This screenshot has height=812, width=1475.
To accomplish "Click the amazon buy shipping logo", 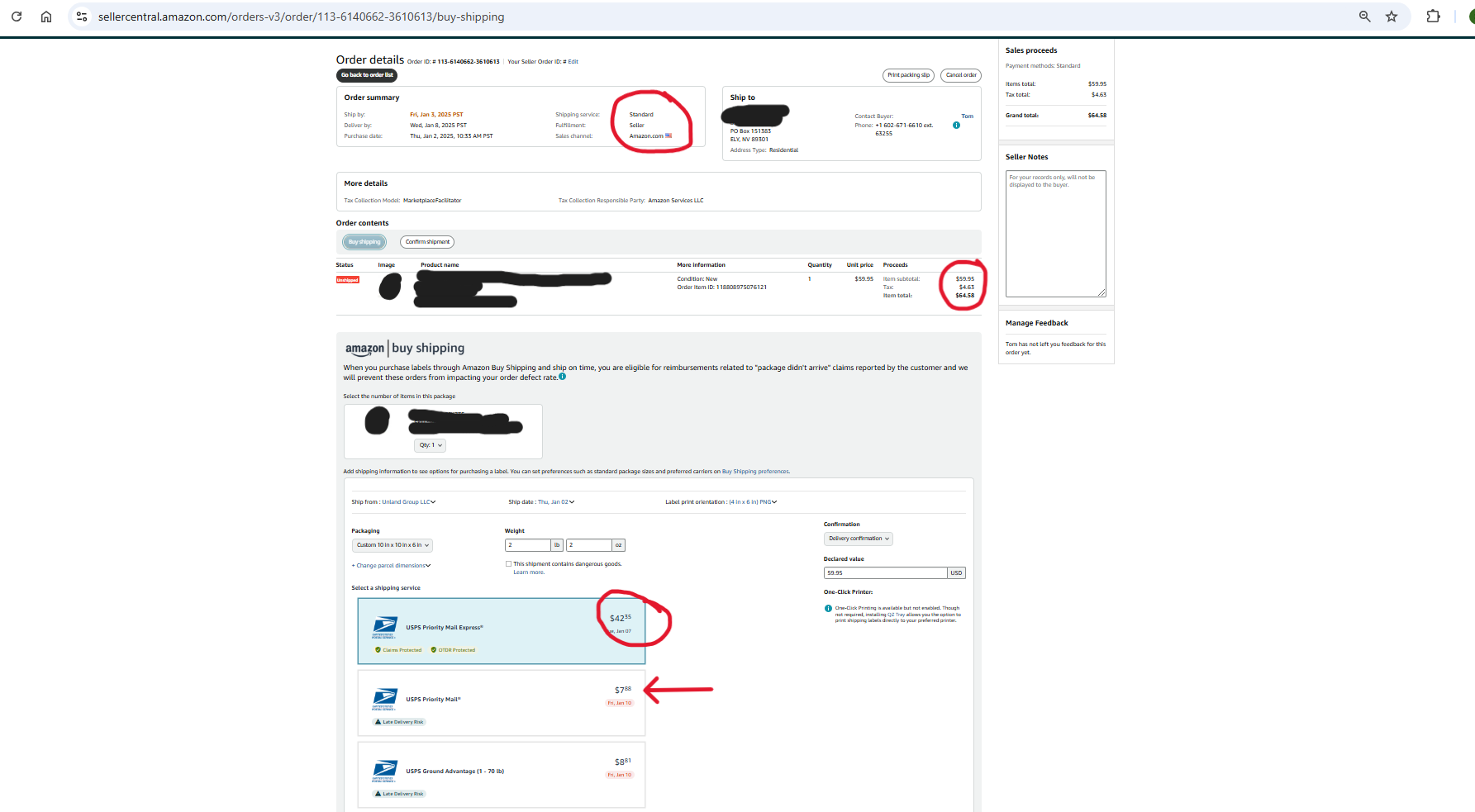I will [405, 349].
